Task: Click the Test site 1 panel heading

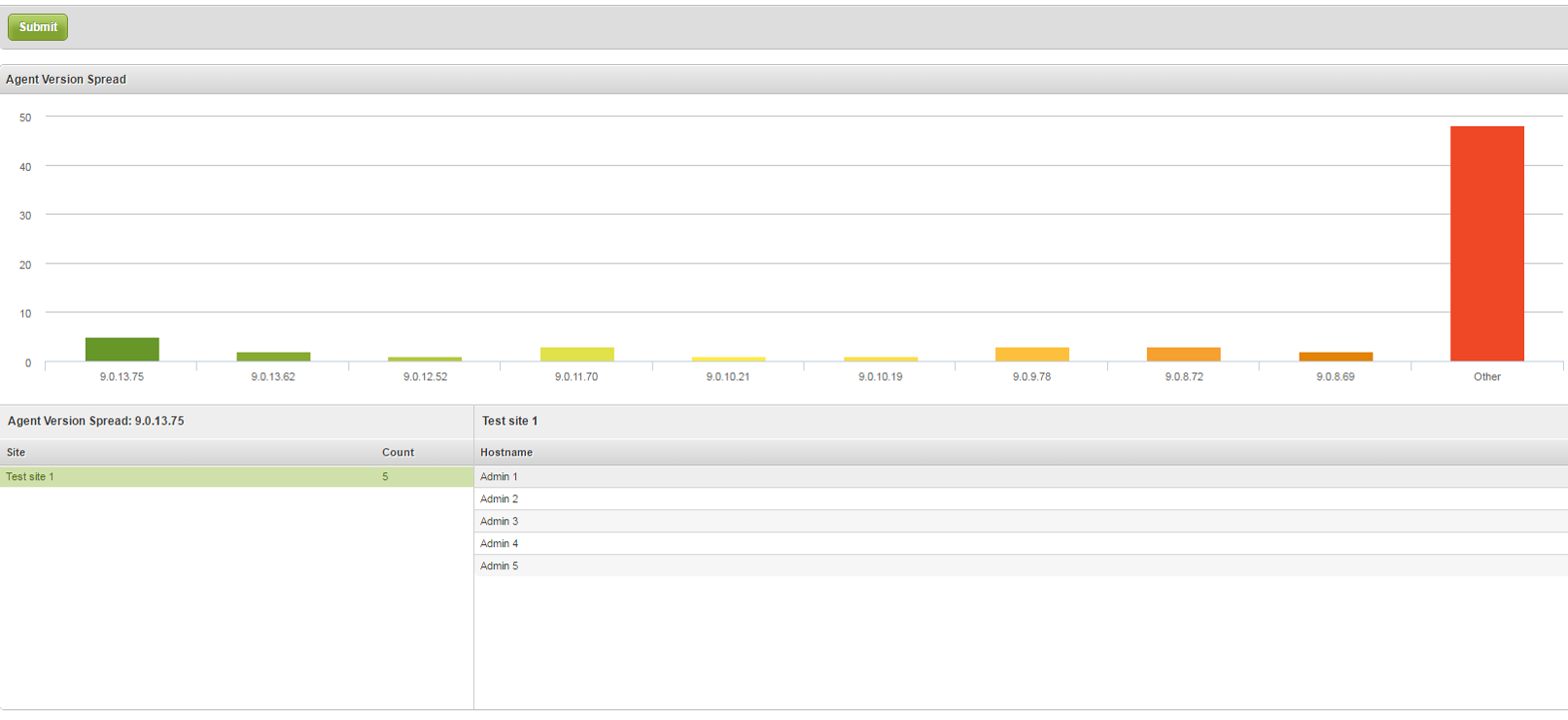Action: [x=509, y=422]
